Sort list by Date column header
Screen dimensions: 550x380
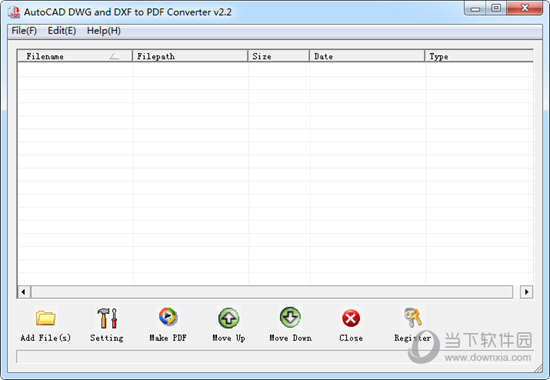[x=367, y=56]
